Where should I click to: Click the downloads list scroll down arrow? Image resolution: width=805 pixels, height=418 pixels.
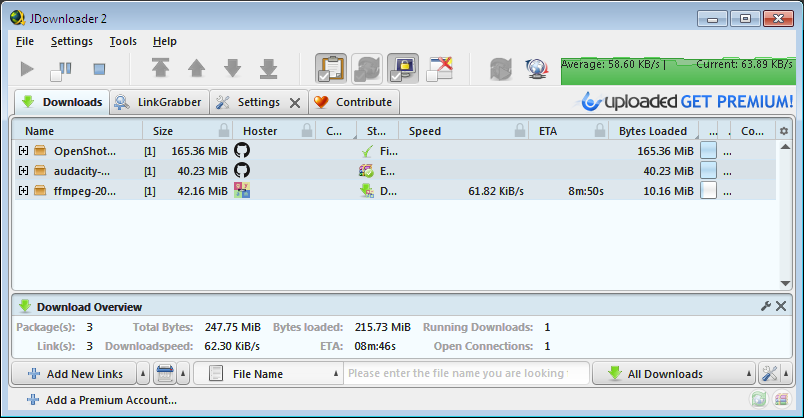click(x=785, y=283)
